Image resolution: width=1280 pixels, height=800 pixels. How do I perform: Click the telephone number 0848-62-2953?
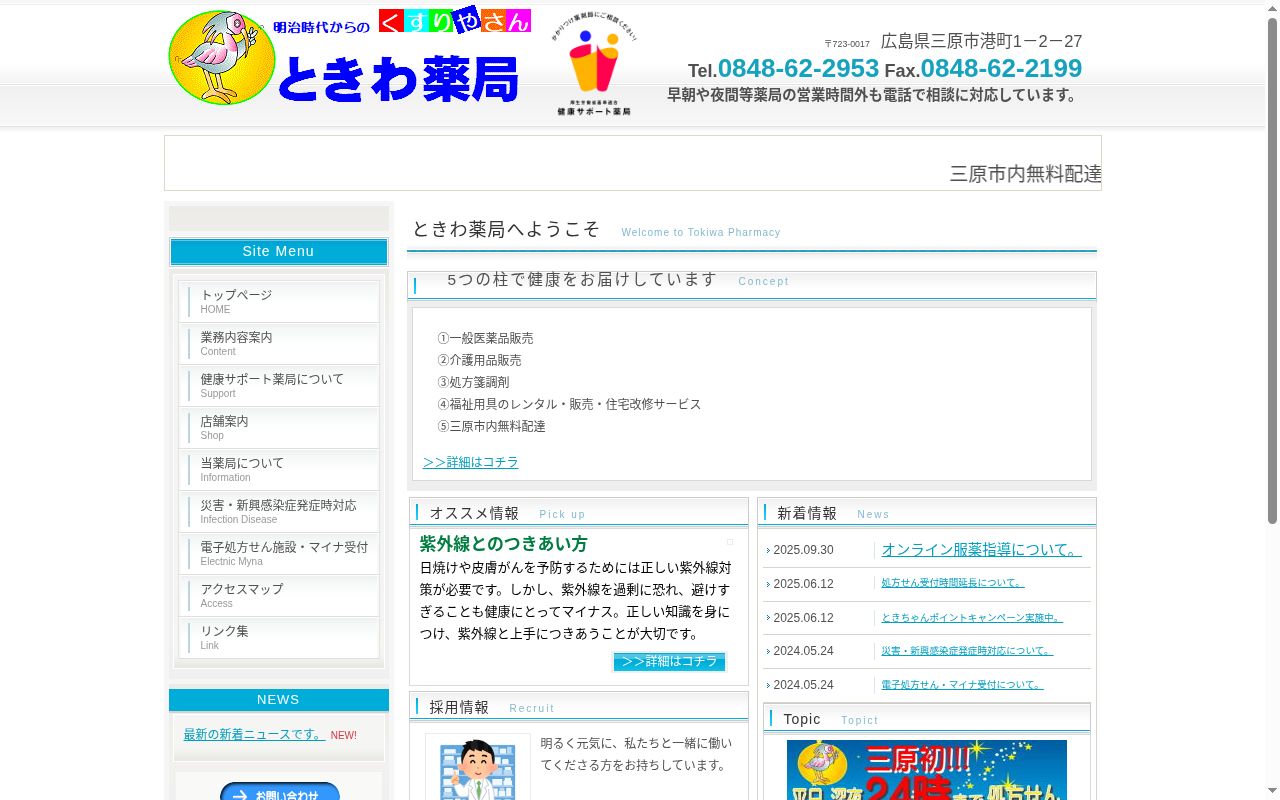tap(798, 68)
